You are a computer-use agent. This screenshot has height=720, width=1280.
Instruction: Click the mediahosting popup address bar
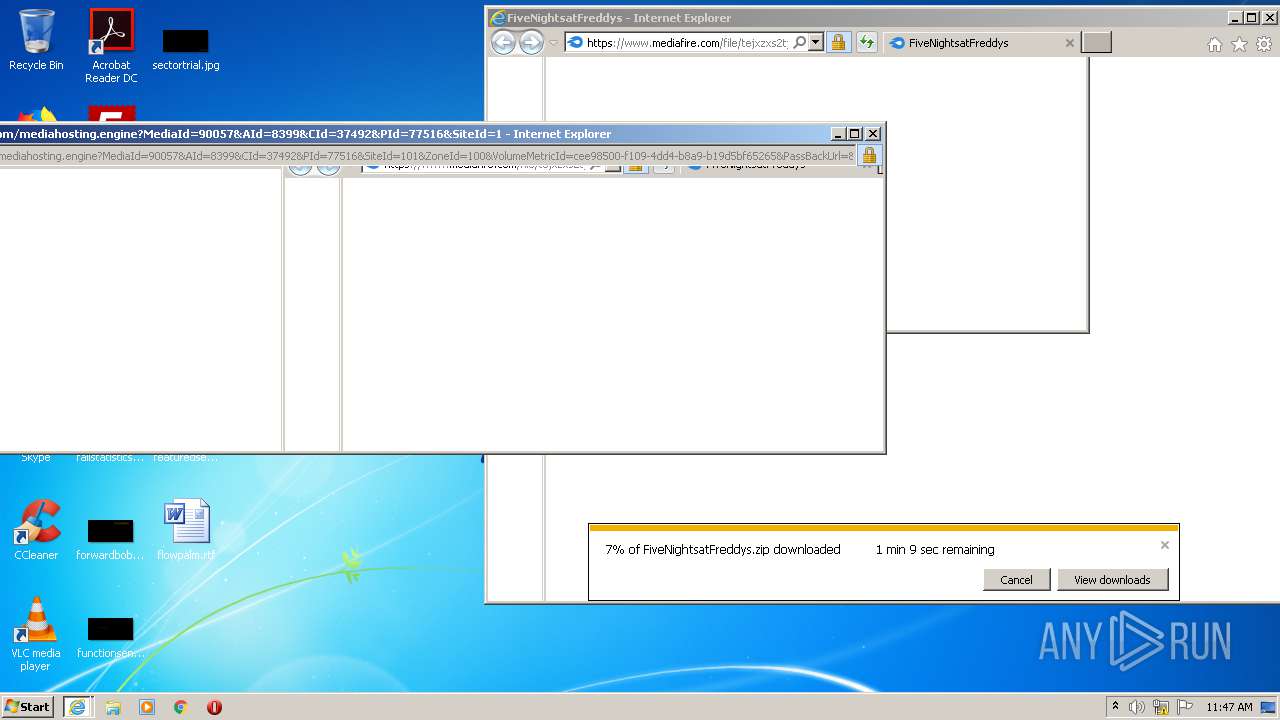pos(427,156)
